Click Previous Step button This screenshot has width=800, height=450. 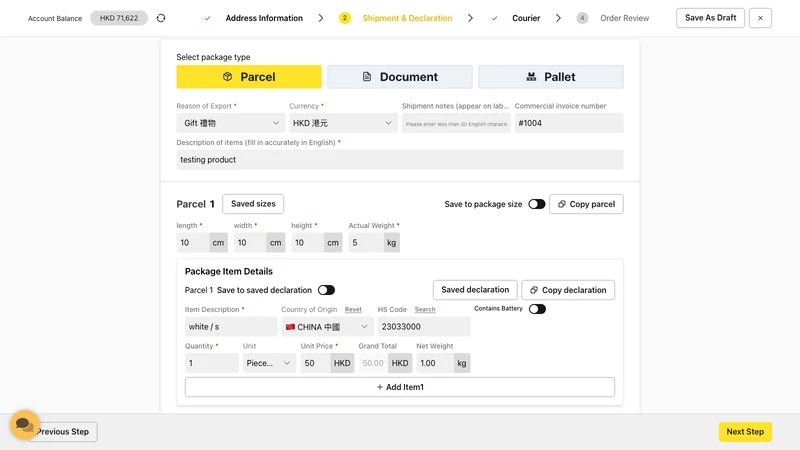[63, 432]
